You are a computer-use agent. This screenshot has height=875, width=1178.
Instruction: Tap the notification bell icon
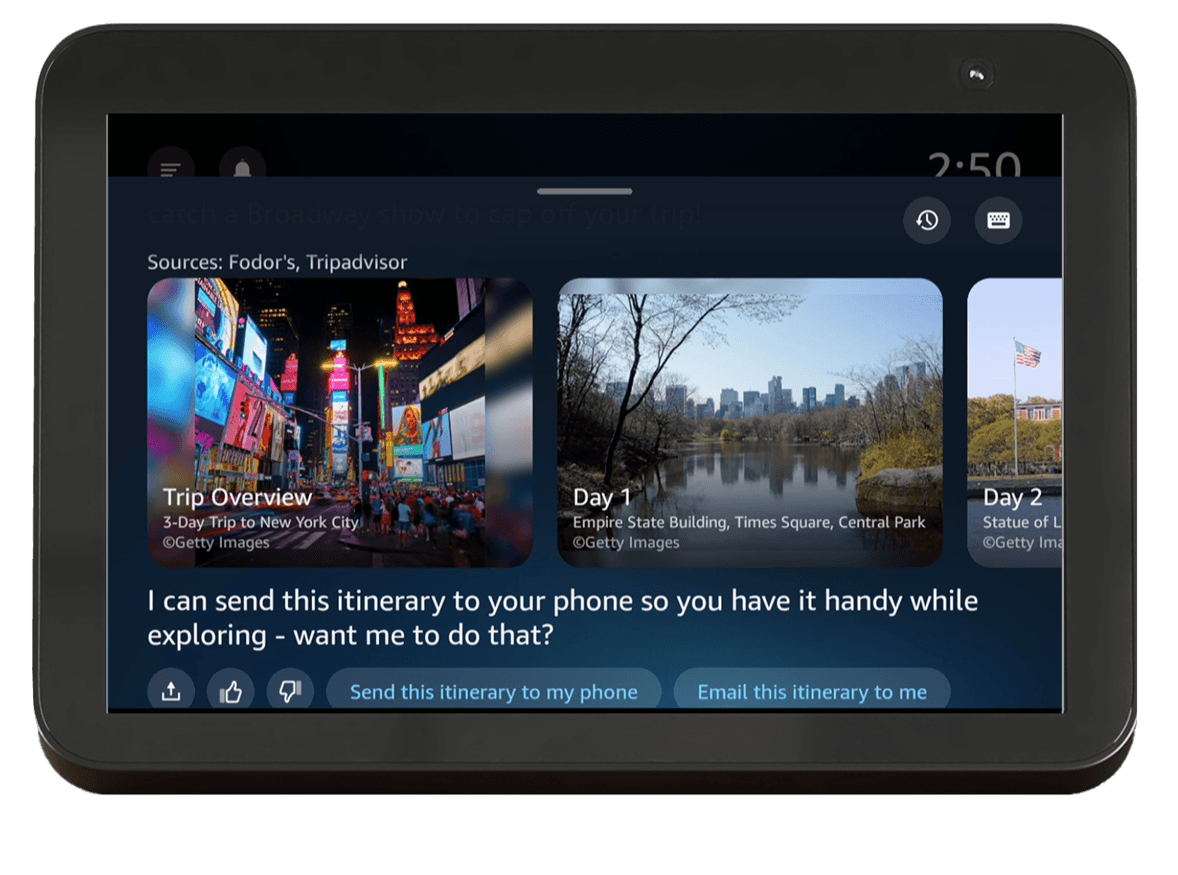click(x=242, y=167)
